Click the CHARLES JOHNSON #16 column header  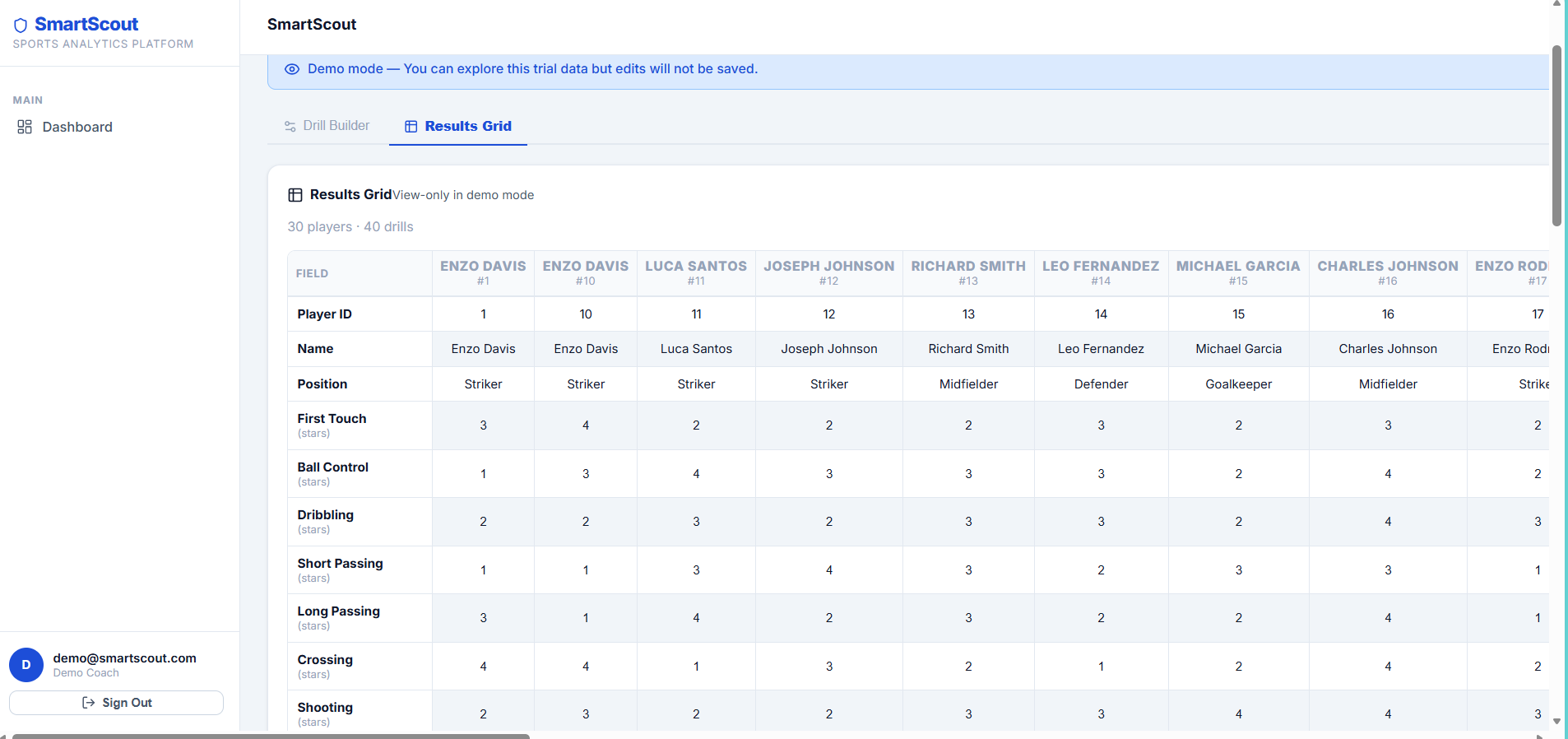pyautogui.click(x=1388, y=273)
